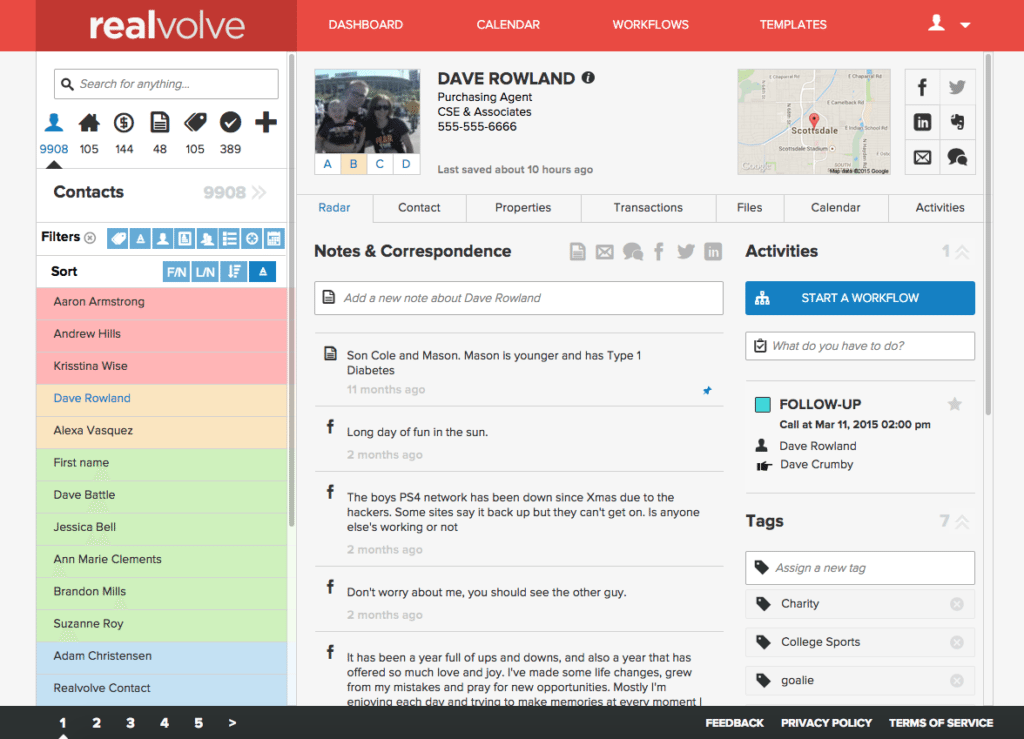Click the Twitter bird icon beside map
Viewport: 1024px width, 739px height.
point(957,87)
